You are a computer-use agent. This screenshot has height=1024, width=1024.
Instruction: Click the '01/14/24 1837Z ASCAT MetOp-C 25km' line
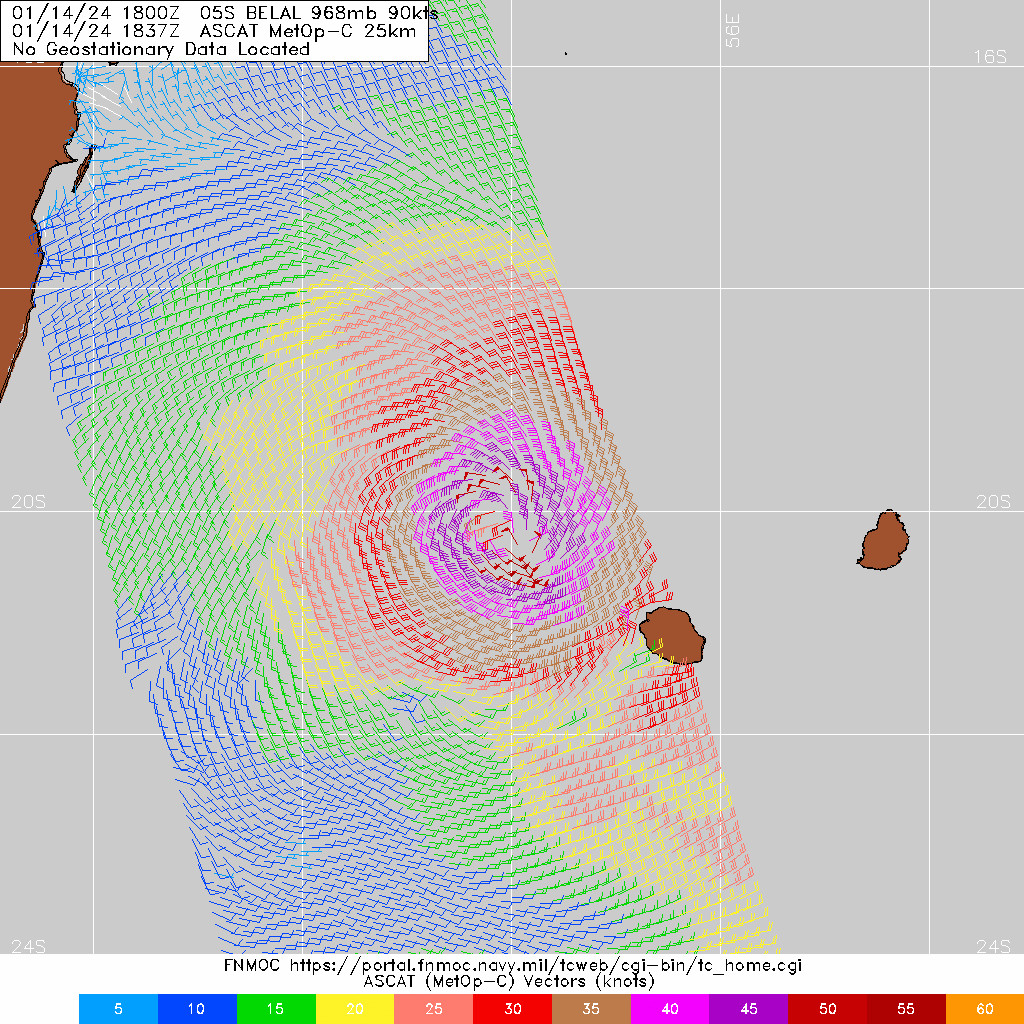214,31
